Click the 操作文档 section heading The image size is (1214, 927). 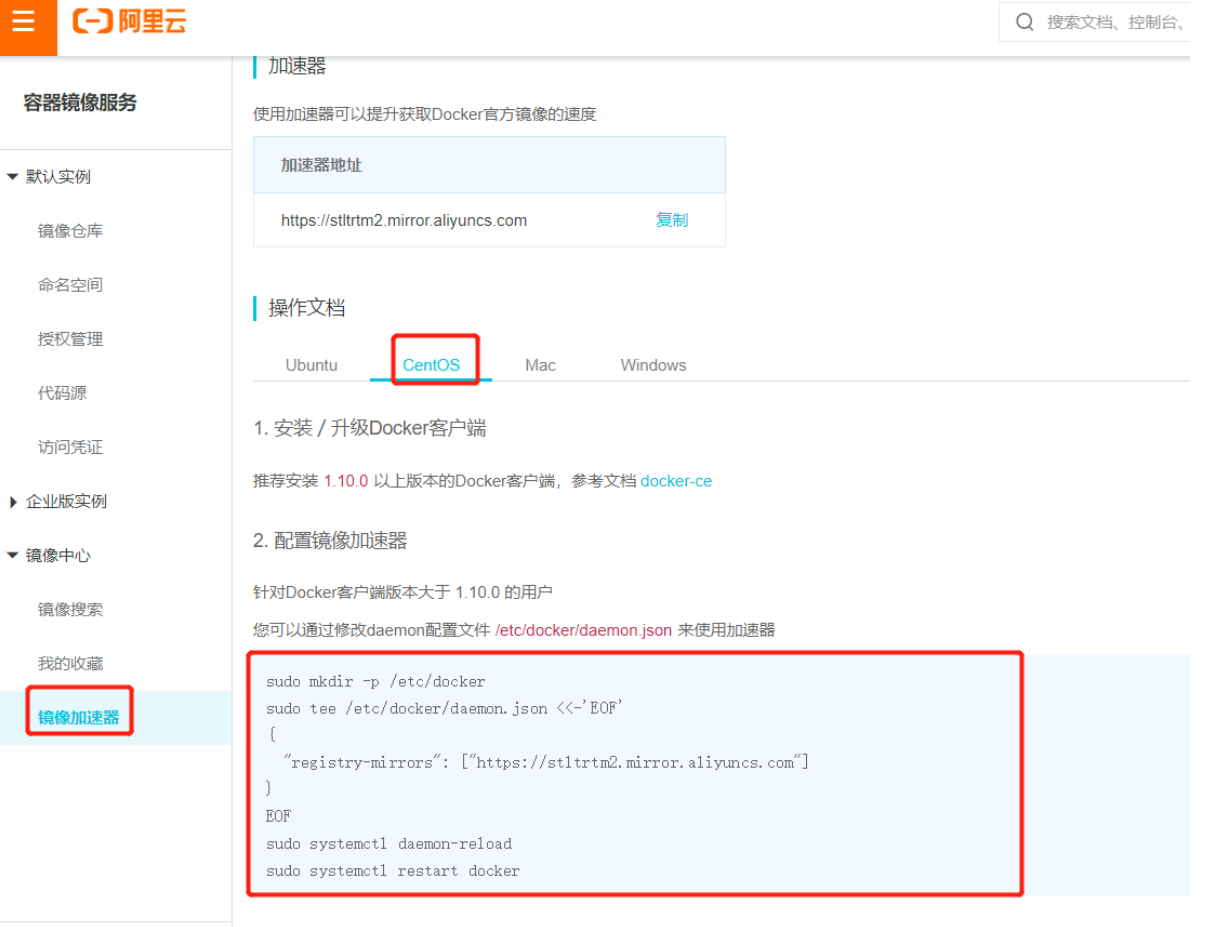[x=307, y=308]
